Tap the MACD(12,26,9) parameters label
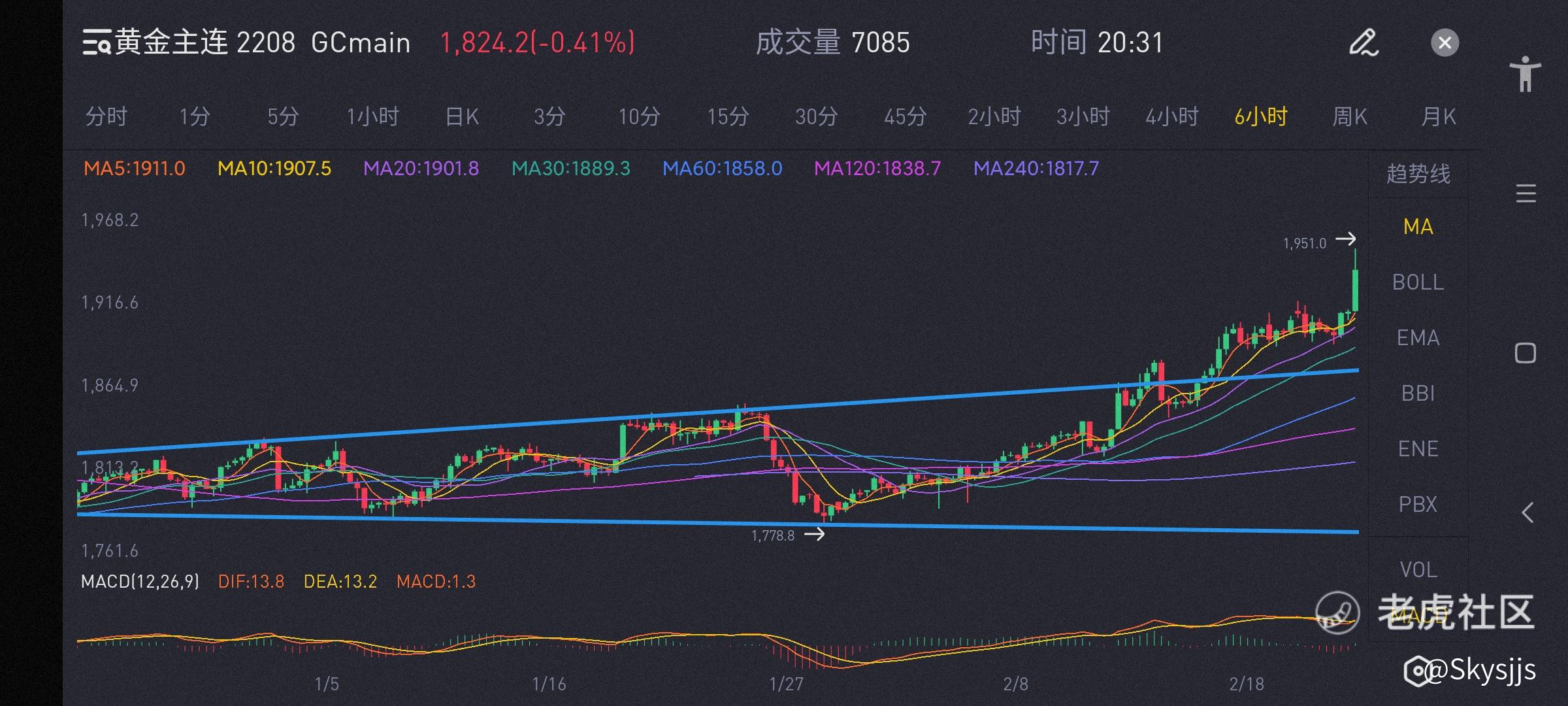 (x=140, y=581)
